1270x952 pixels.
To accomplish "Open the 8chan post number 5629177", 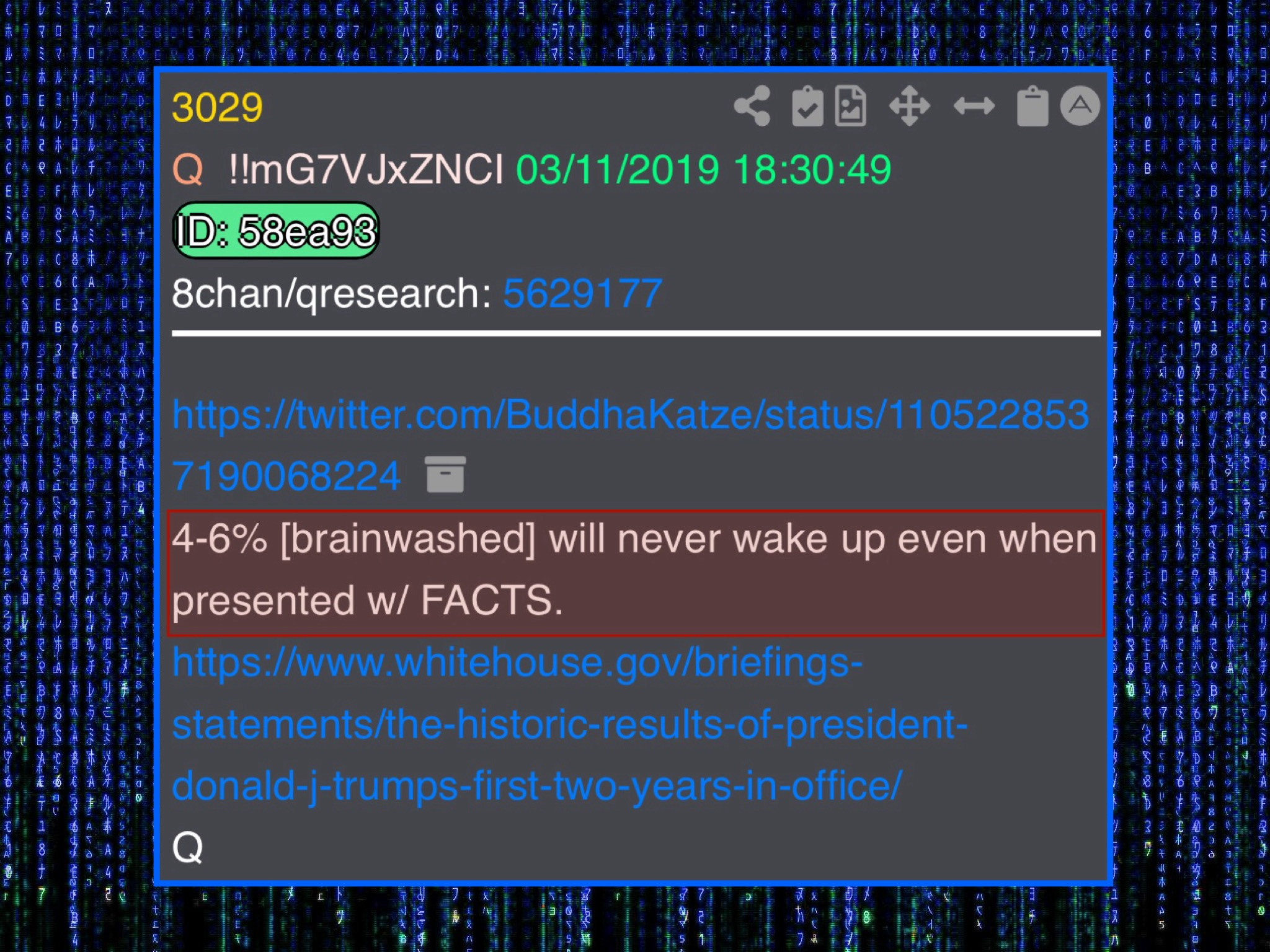I will click(x=583, y=293).
